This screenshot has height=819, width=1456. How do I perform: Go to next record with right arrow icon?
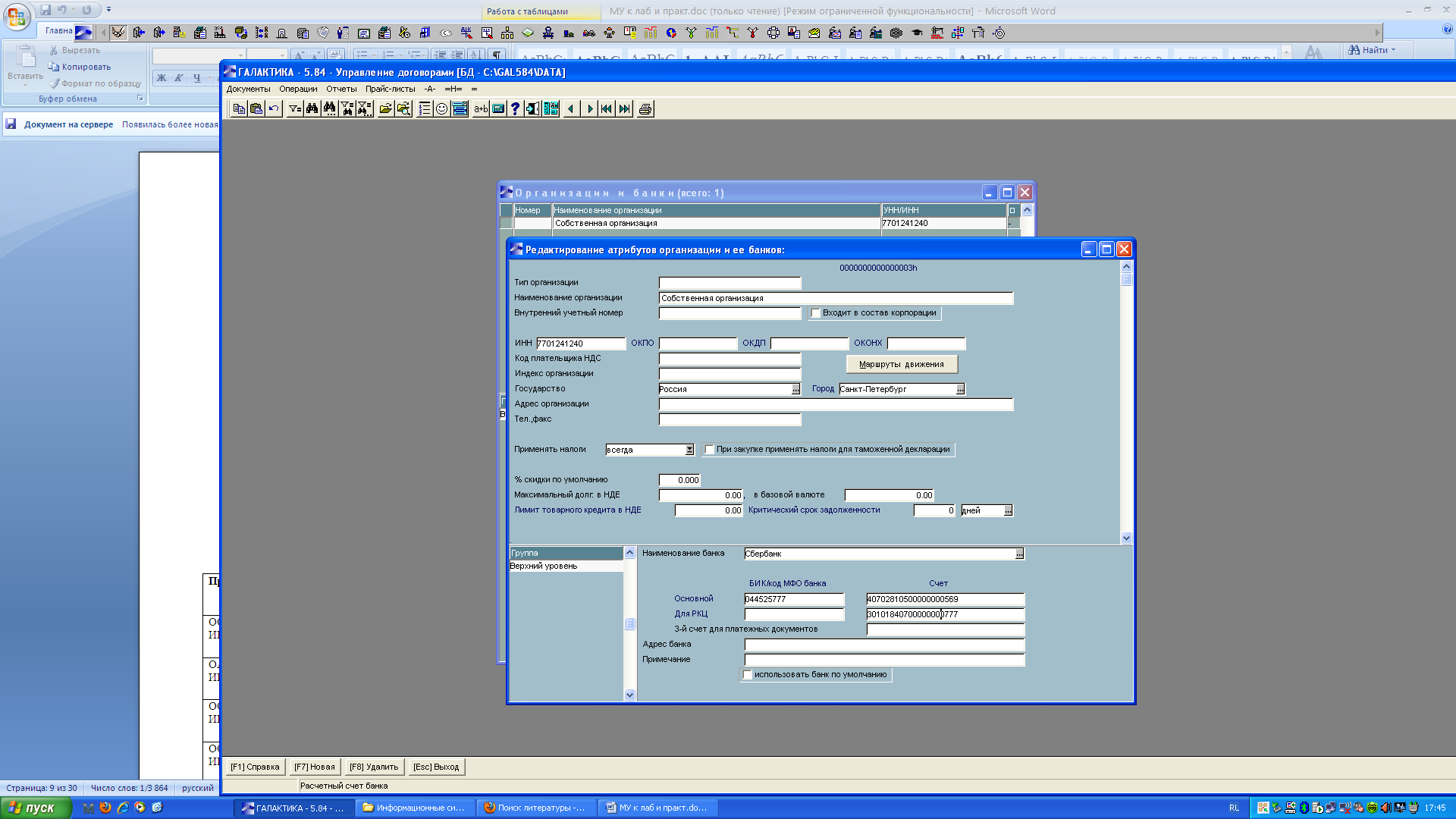point(589,108)
